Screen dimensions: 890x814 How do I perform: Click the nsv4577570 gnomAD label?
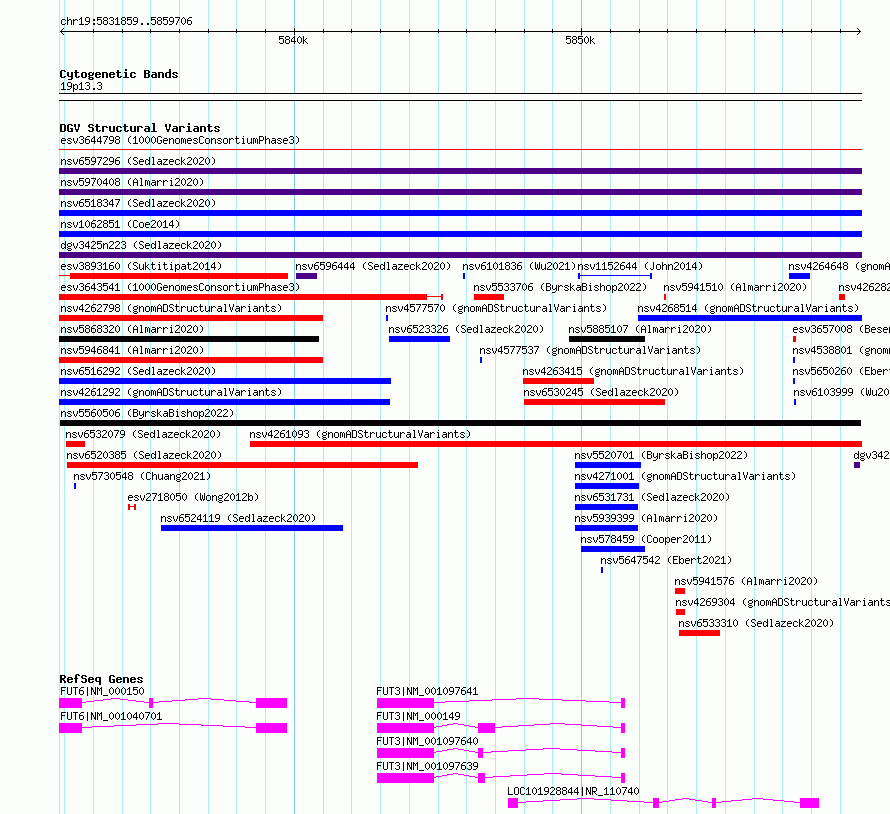[x=496, y=308]
